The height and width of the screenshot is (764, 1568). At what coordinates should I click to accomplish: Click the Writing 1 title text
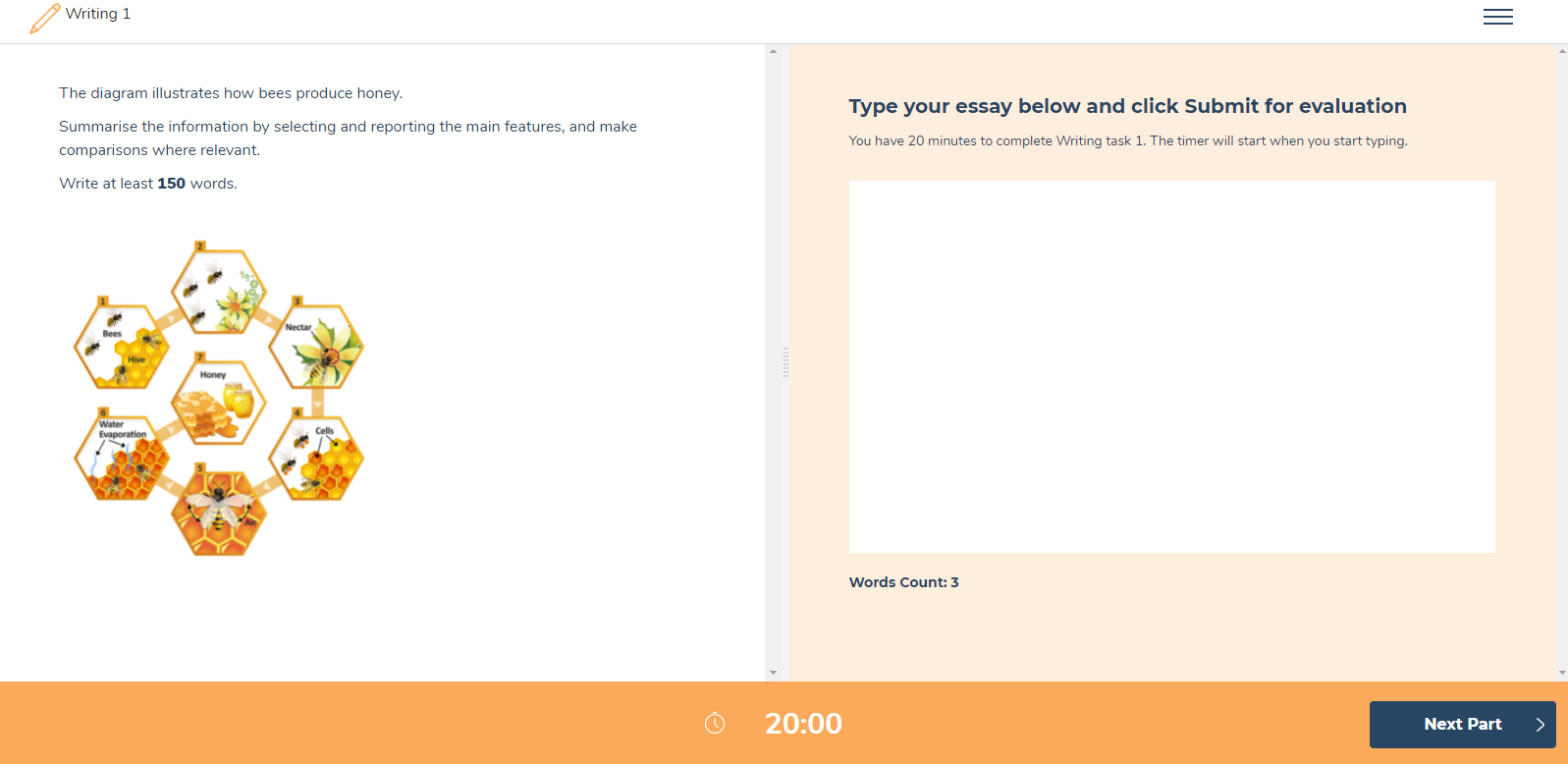click(97, 14)
